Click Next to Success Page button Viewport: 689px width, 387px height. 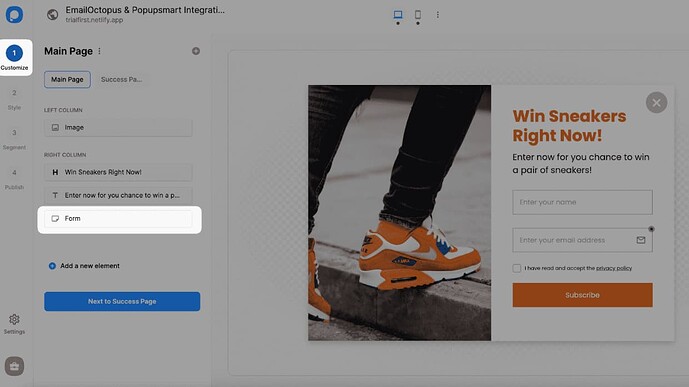click(122, 301)
